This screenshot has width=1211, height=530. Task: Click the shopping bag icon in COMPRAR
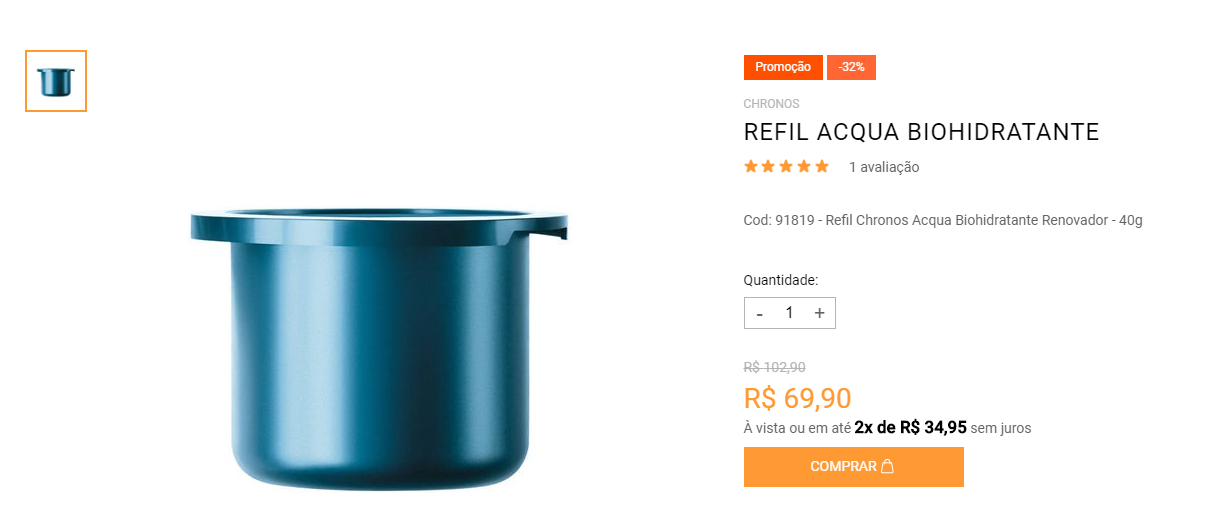click(x=887, y=467)
